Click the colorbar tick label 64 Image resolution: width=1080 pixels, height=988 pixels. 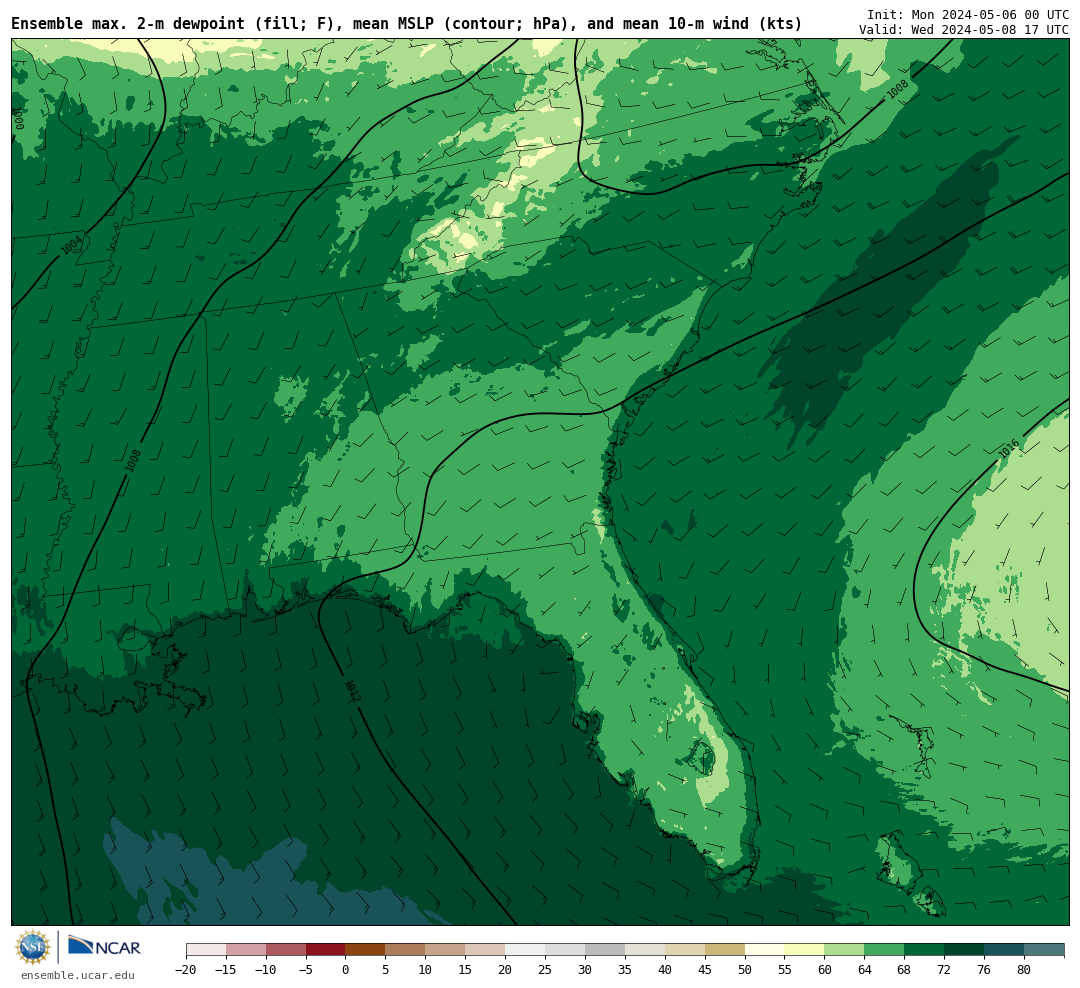(x=864, y=970)
